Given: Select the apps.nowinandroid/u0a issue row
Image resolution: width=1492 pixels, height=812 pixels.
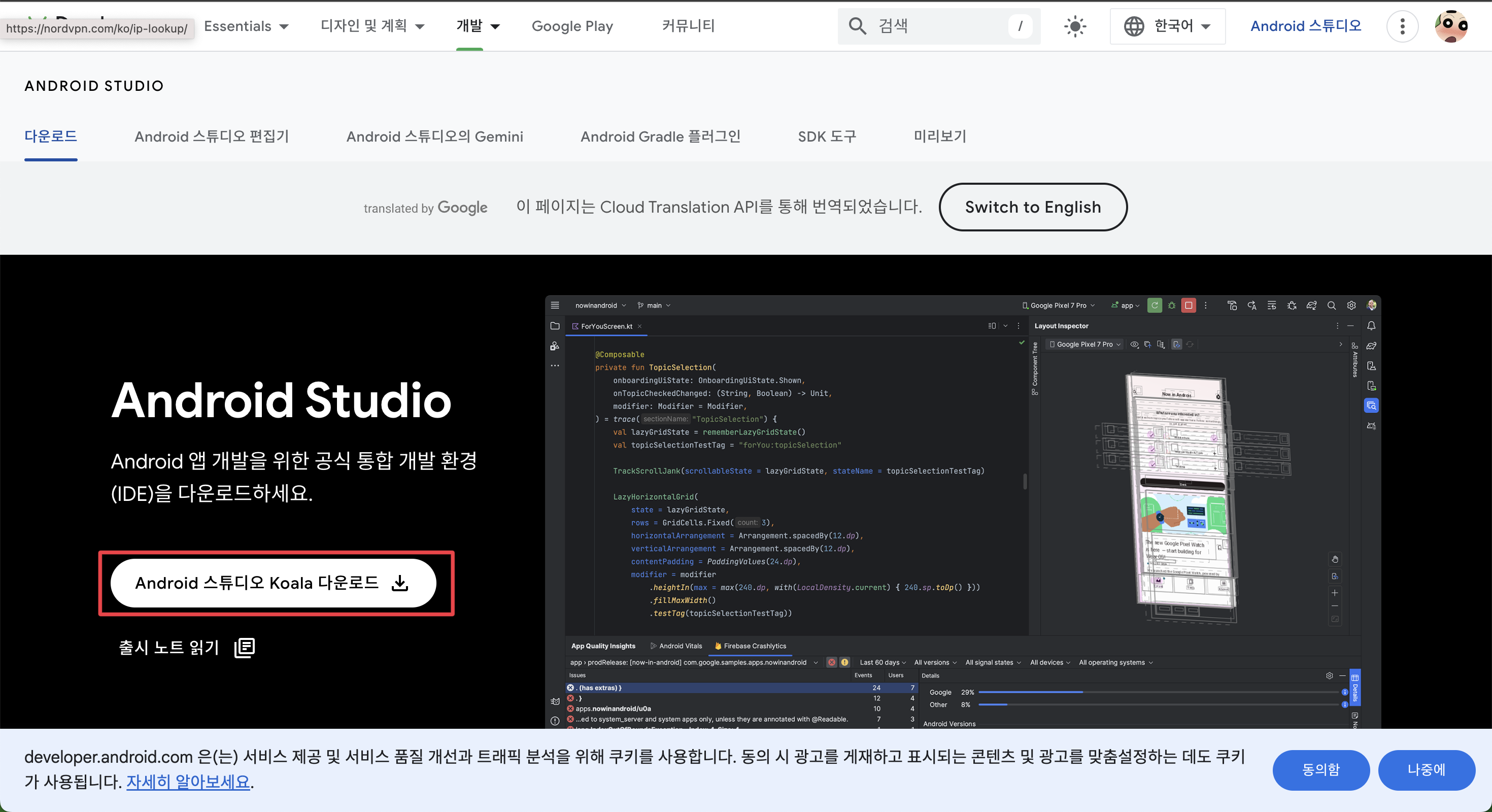Looking at the screenshot, I should [741, 708].
